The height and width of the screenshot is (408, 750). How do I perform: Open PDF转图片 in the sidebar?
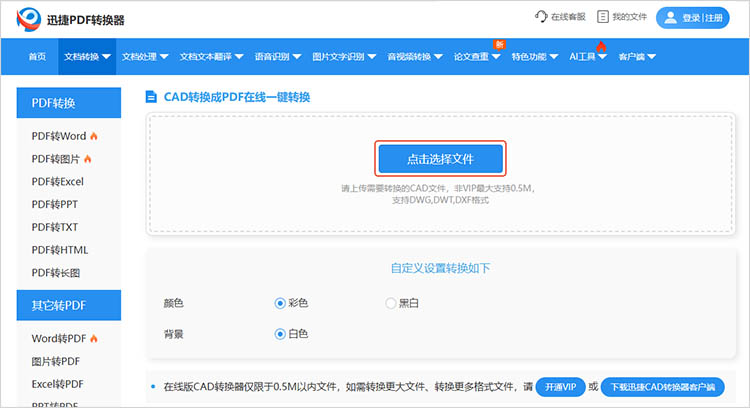[55, 159]
